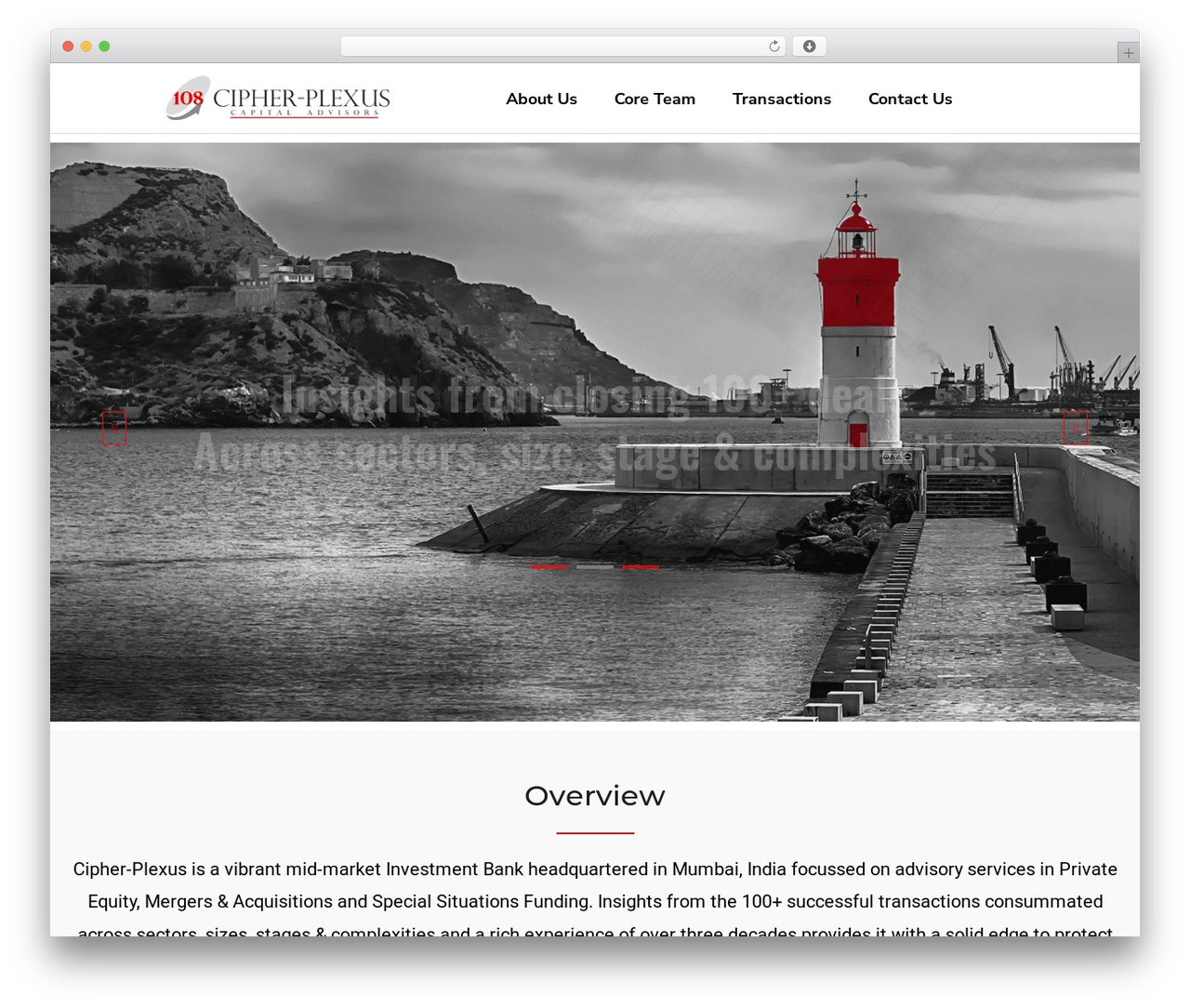Click the reload icon in the address bar
This screenshot has width=1190, height=1008.
tap(773, 46)
